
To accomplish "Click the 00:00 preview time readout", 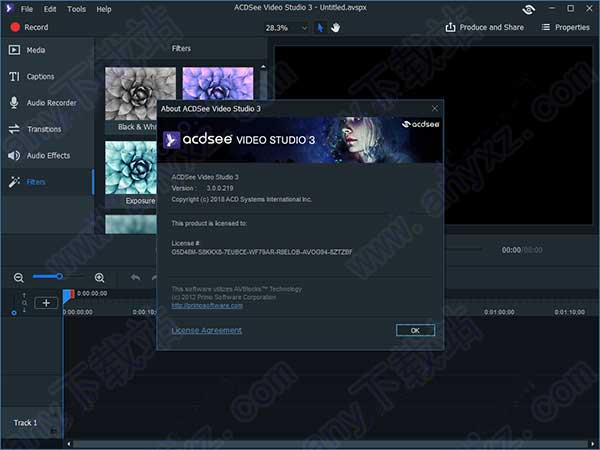I will point(511,250).
